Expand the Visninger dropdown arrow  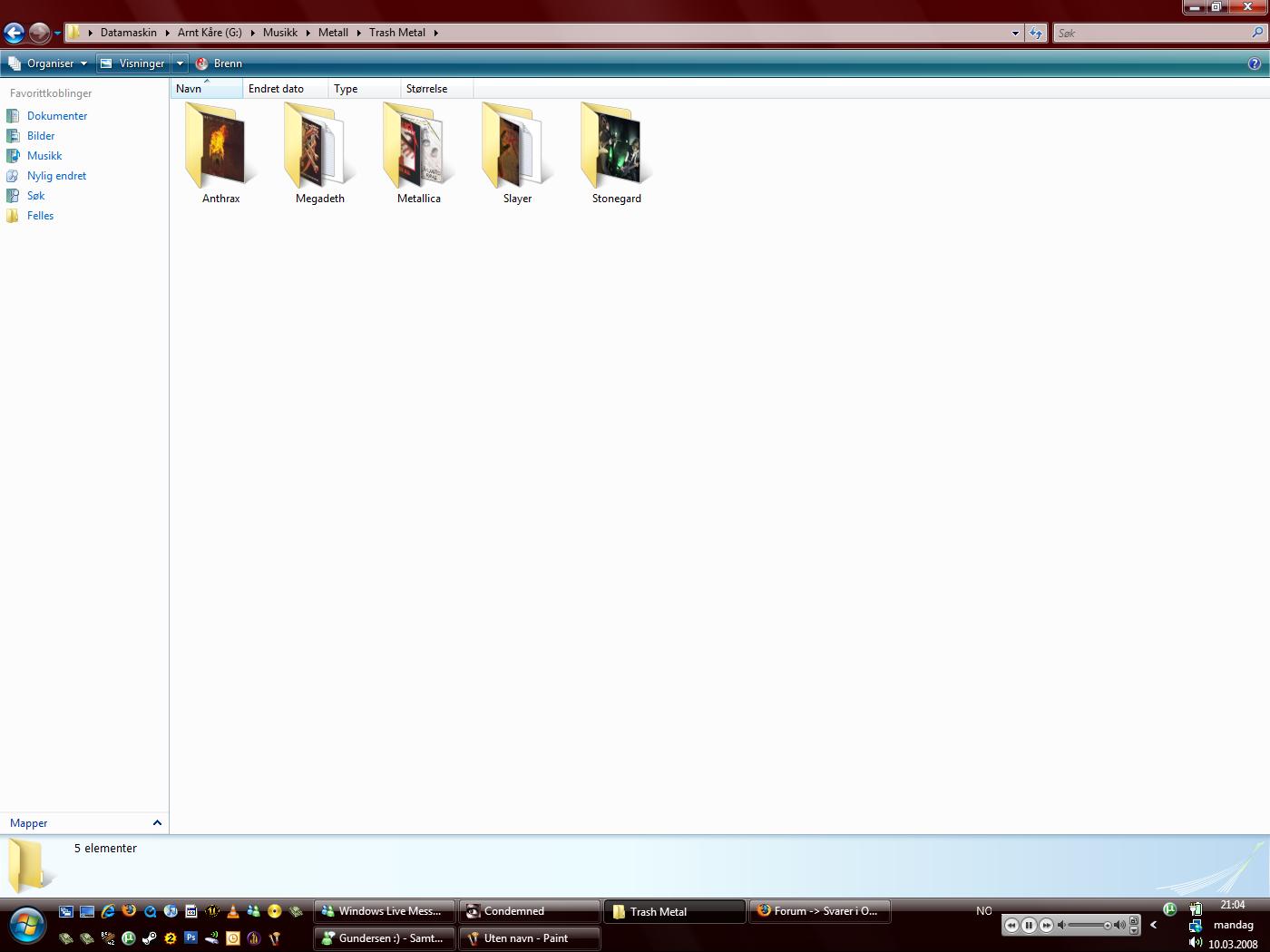[180, 63]
